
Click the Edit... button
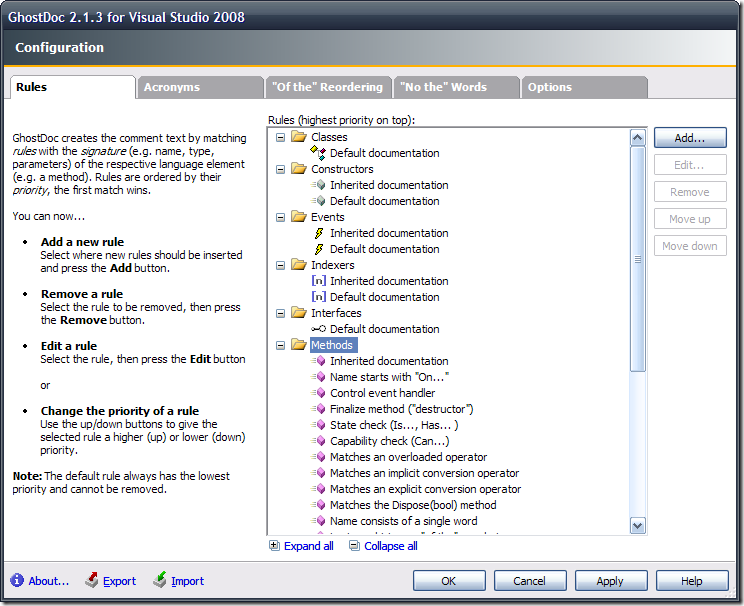click(x=690, y=165)
